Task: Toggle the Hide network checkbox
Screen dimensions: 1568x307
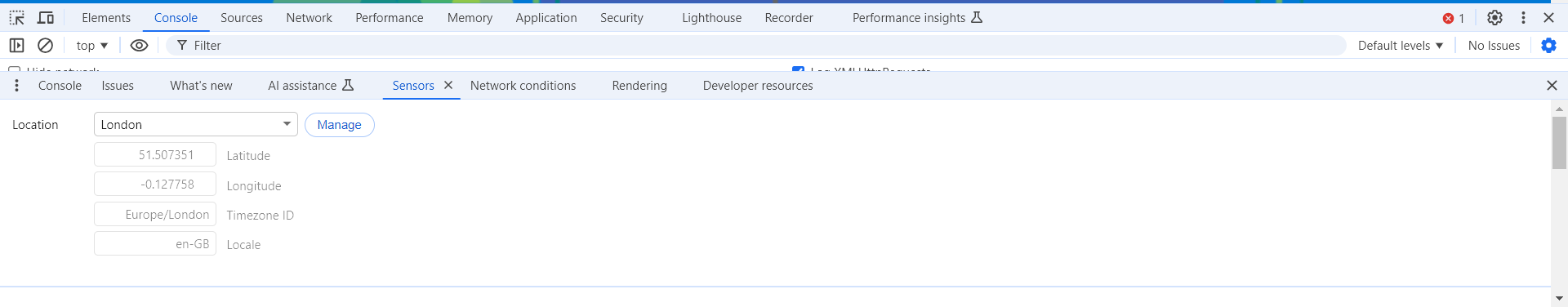Action: [x=14, y=69]
